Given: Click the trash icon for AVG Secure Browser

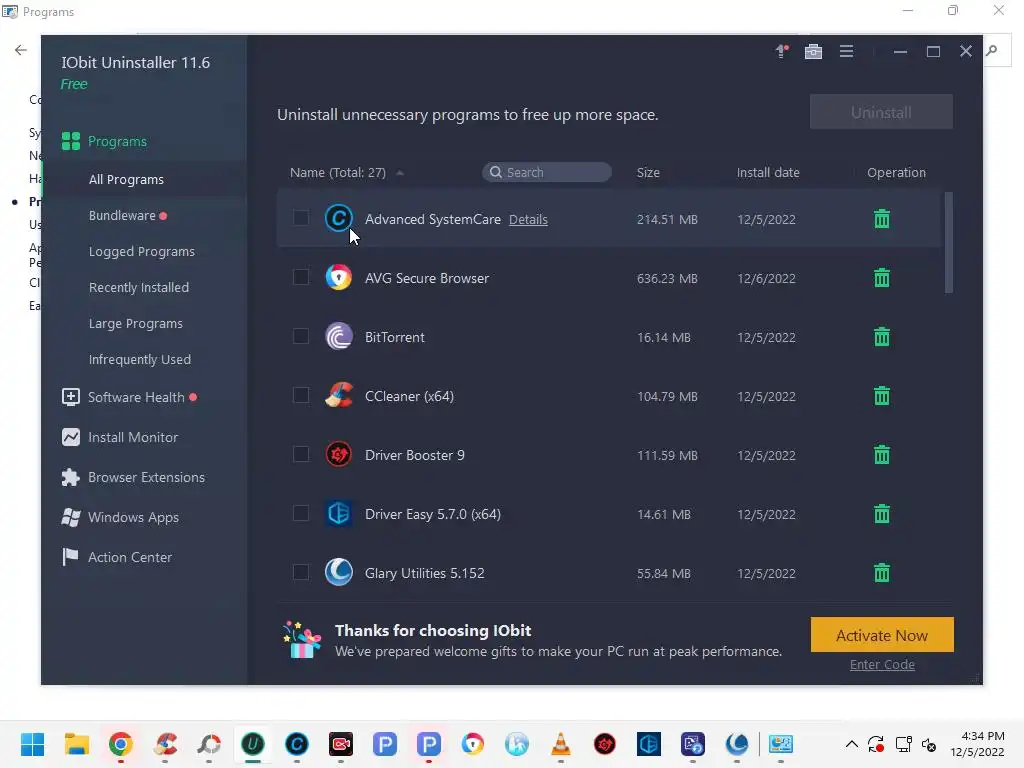Looking at the screenshot, I should click(882, 278).
